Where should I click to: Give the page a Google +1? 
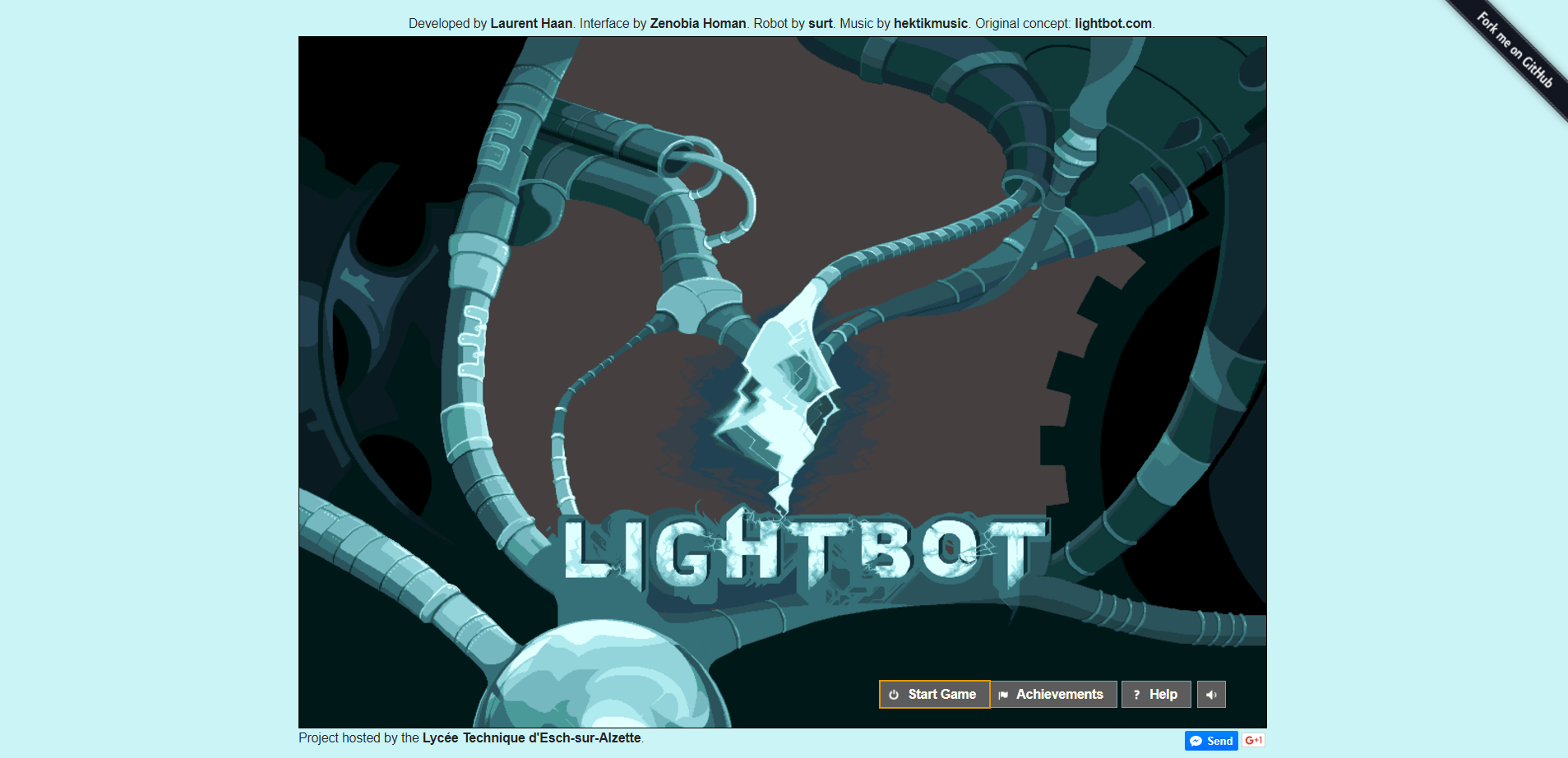(1253, 739)
